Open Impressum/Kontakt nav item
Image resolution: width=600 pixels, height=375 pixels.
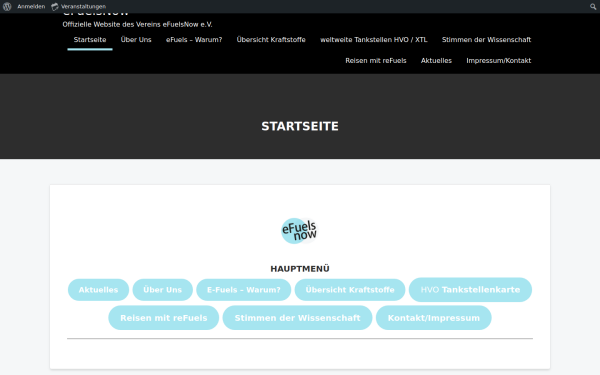coord(499,60)
